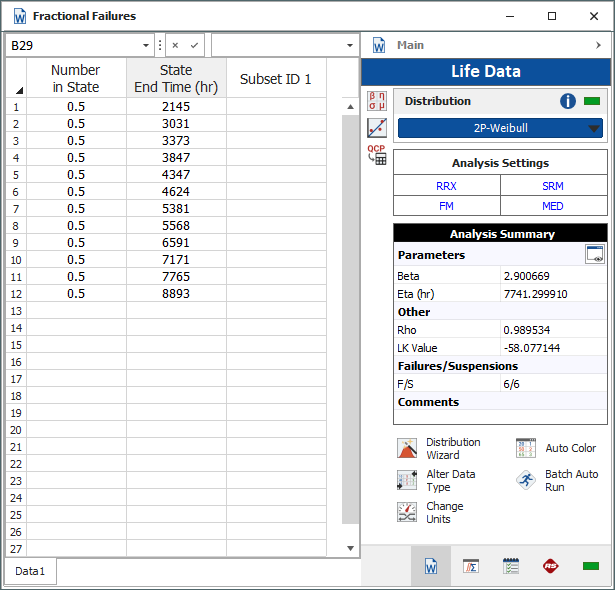Viewport: 615px width, 590px height.
Task: Click the blue distribution info icon
Action: [x=568, y=101]
